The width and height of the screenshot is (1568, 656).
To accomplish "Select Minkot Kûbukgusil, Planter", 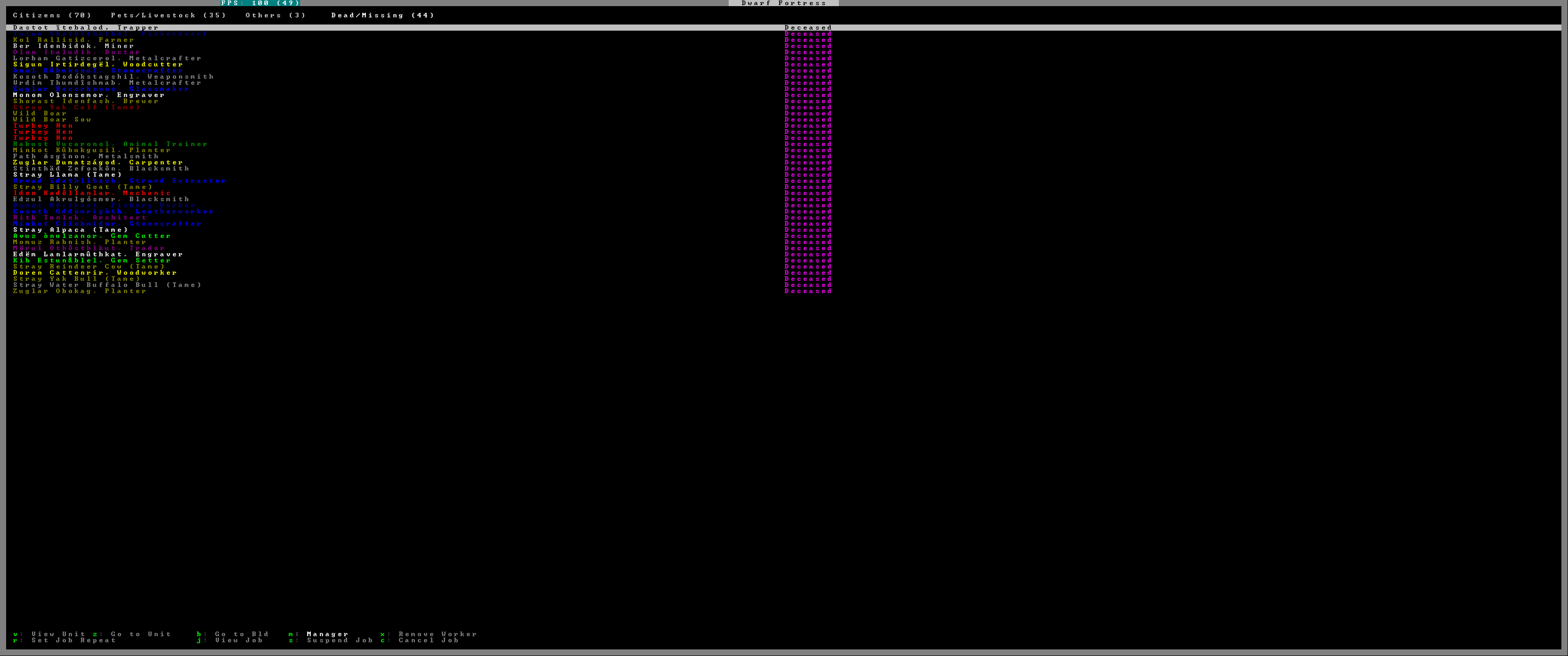I will pyautogui.click(x=92, y=150).
